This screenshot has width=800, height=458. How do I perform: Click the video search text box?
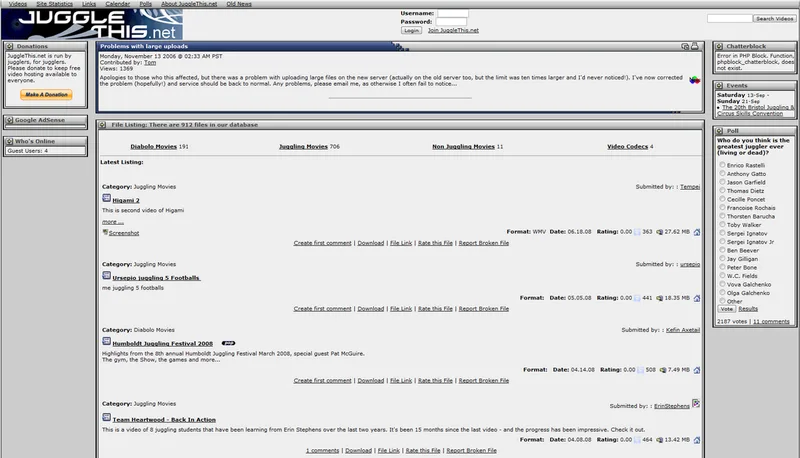730,18
